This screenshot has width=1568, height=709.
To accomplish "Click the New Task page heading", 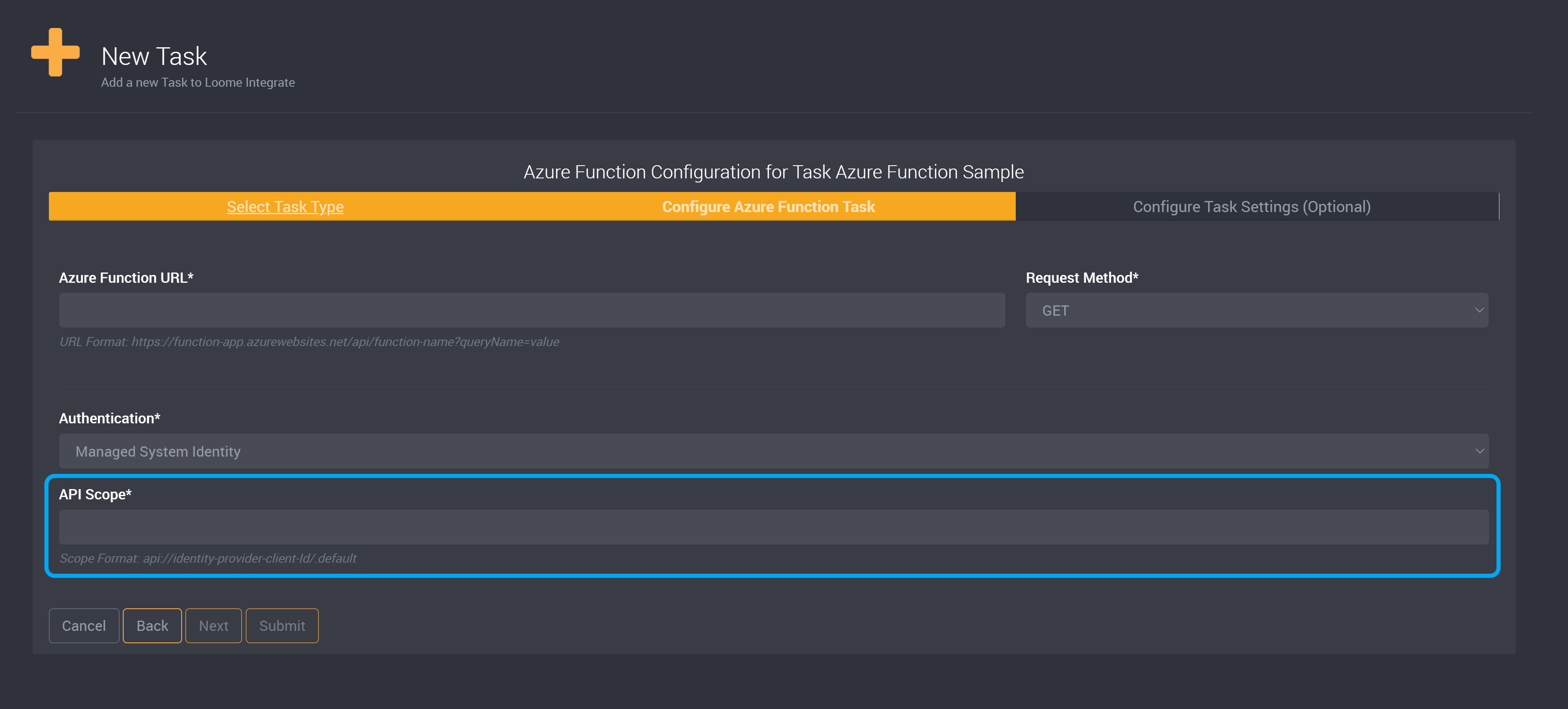I will (154, 56).
